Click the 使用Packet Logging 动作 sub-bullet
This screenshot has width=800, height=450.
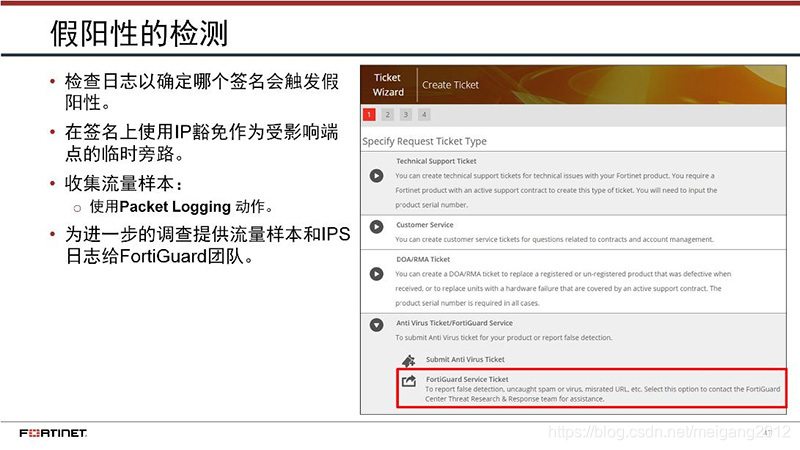tap(181, 207)
